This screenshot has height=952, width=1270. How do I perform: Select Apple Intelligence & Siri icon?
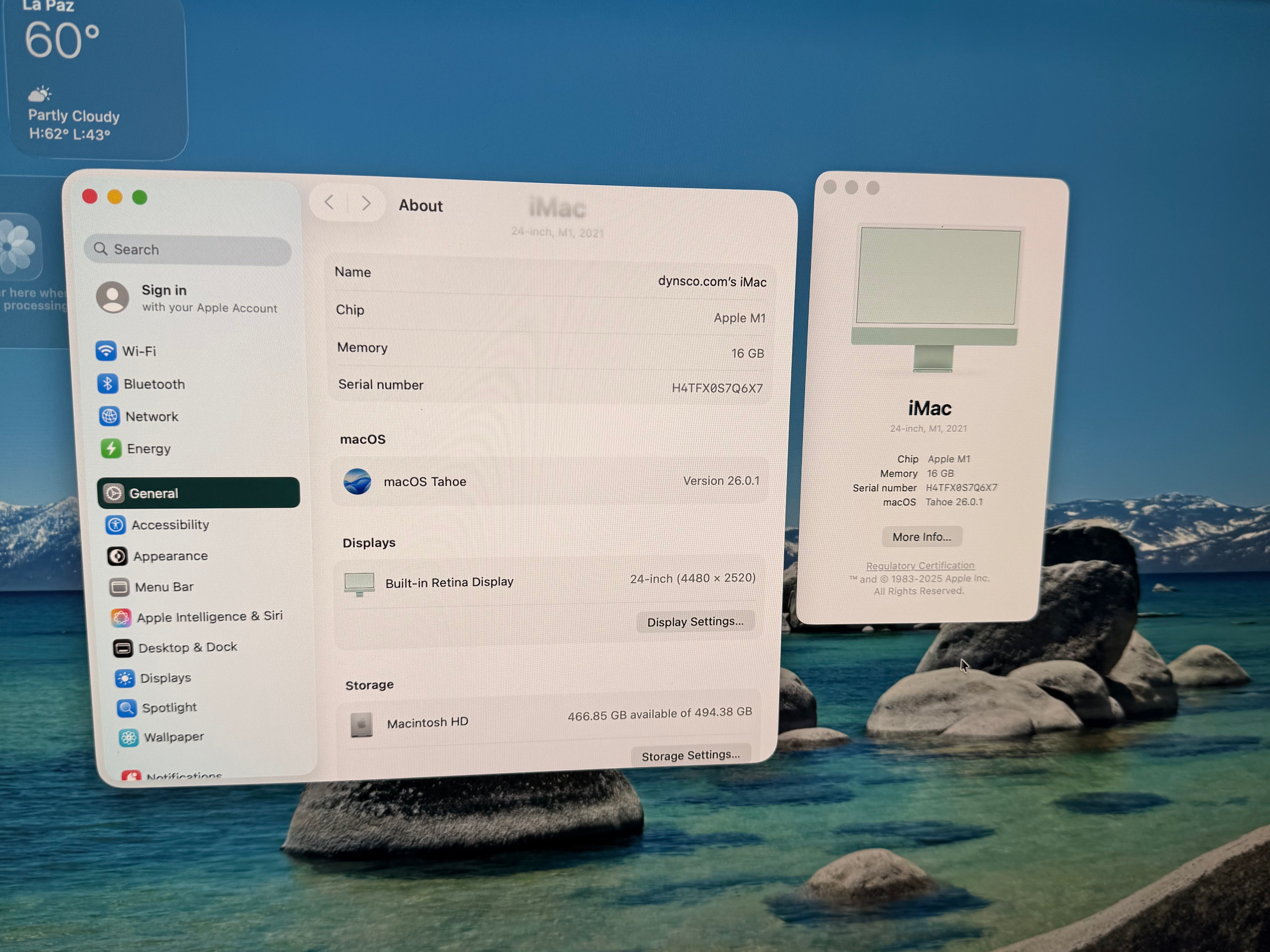click(x=121, y=617)
